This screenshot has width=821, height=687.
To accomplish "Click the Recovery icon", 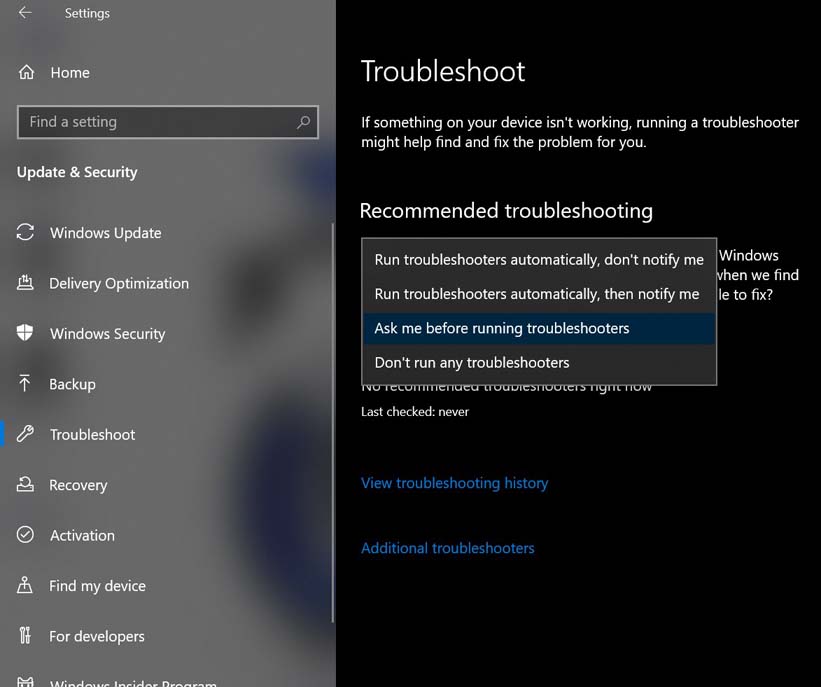I will coord(25,484).
